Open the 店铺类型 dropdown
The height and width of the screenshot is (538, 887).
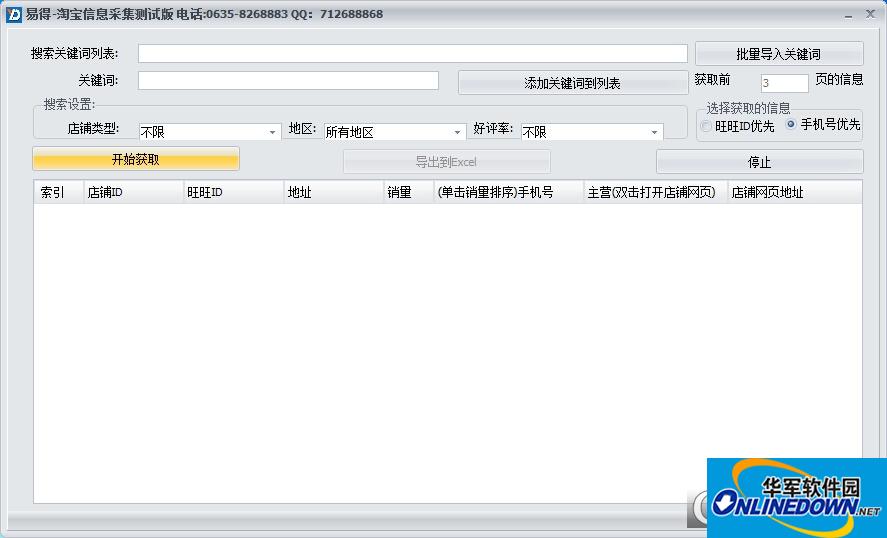[210, 132]
